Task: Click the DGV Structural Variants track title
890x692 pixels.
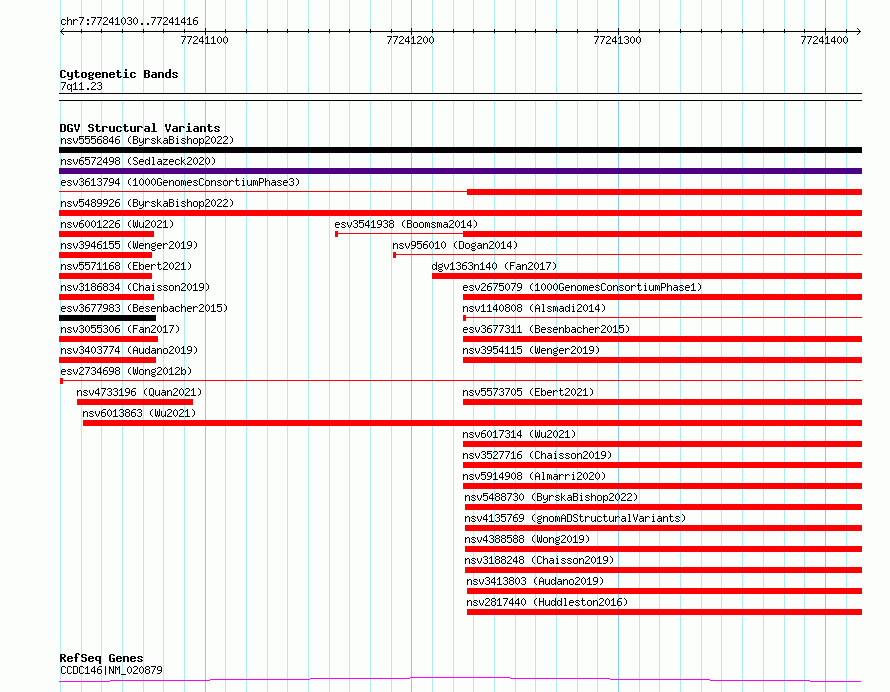Action: (x=140, y=128)
